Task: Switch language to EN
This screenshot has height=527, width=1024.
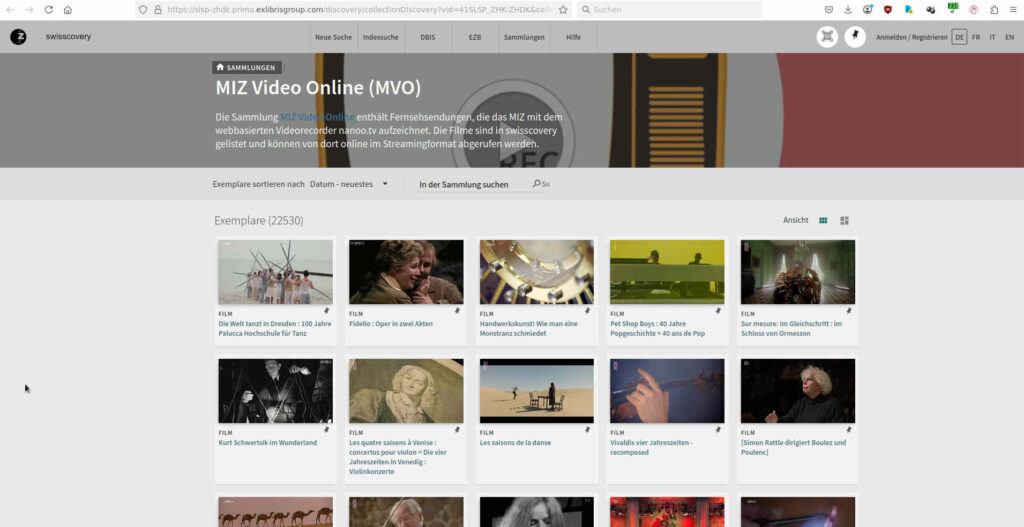Action: point(1010,37)
